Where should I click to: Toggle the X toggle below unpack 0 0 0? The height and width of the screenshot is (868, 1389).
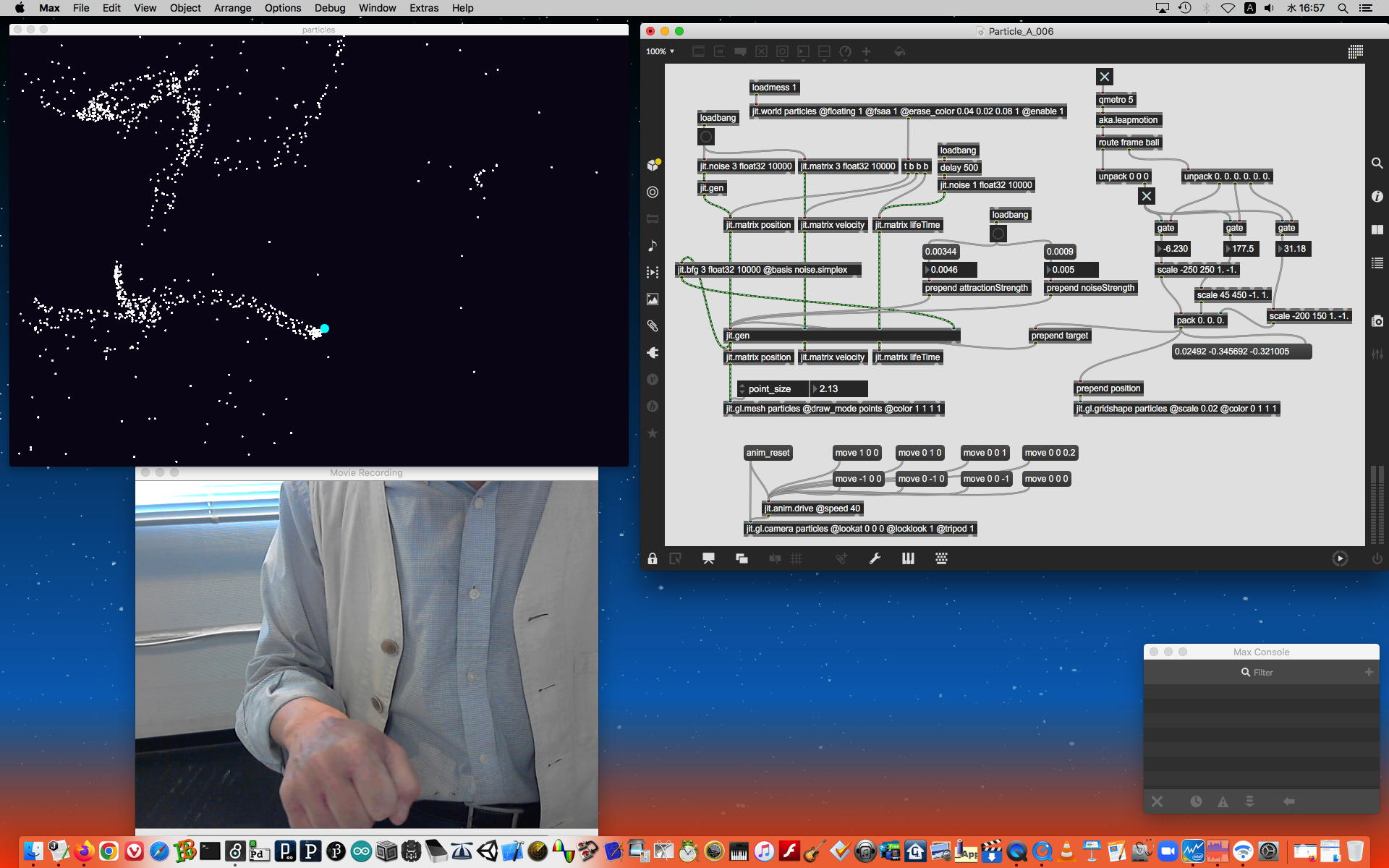click(x=1146, y=196)
